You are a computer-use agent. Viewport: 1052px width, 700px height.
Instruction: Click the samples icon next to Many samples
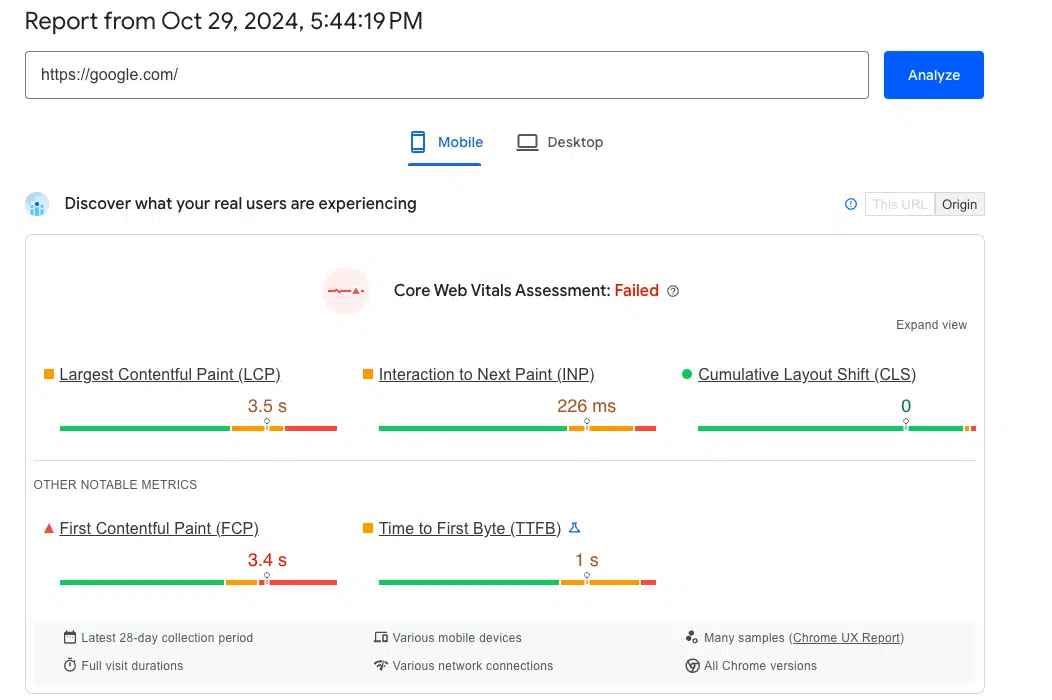tap(693, 637)
